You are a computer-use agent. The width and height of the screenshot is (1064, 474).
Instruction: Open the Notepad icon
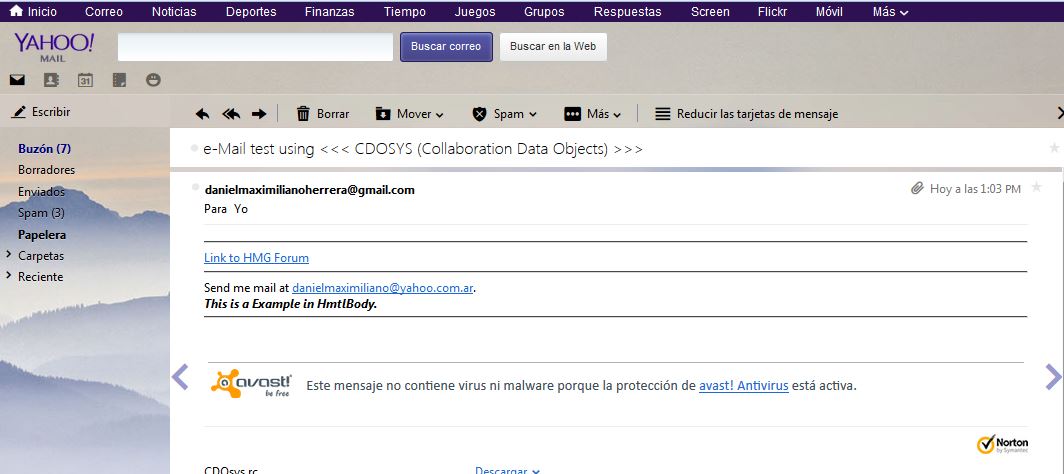point(119,80)
